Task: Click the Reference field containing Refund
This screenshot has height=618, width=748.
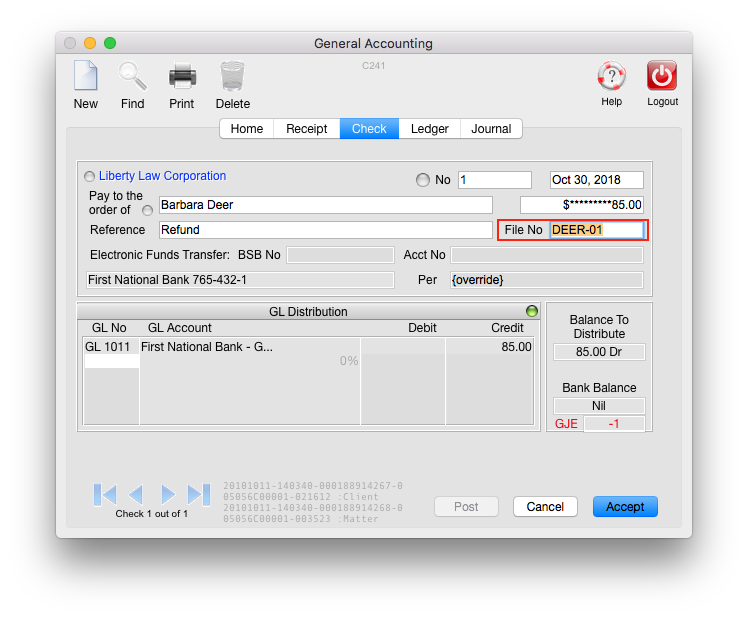Action: click(325, 230)
